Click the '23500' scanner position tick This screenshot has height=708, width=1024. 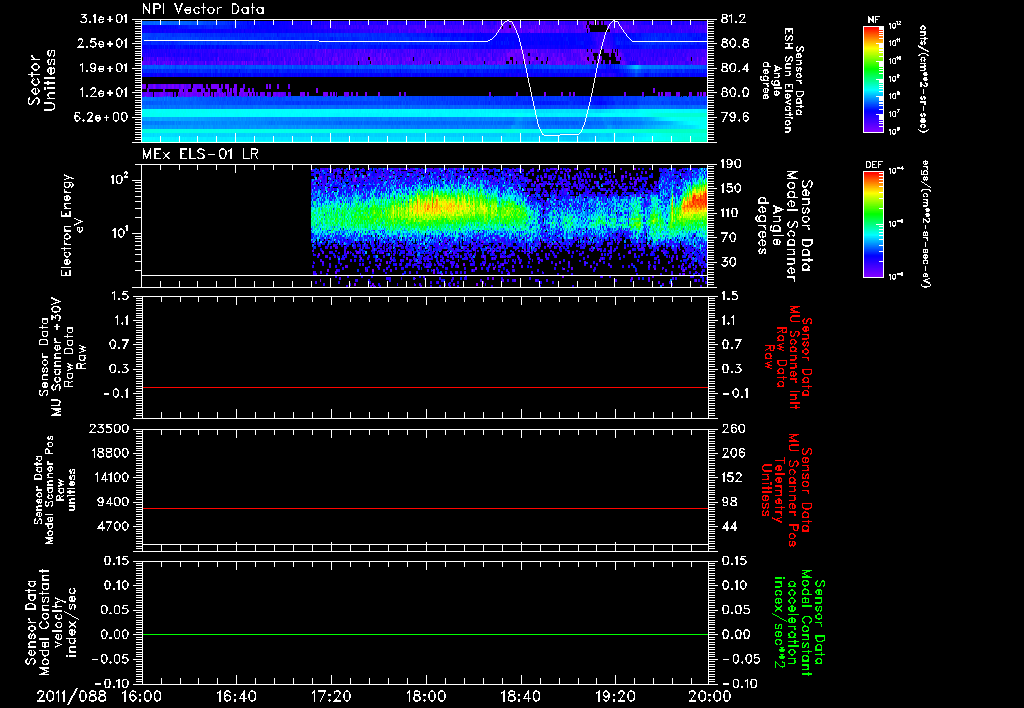point(108,429)
